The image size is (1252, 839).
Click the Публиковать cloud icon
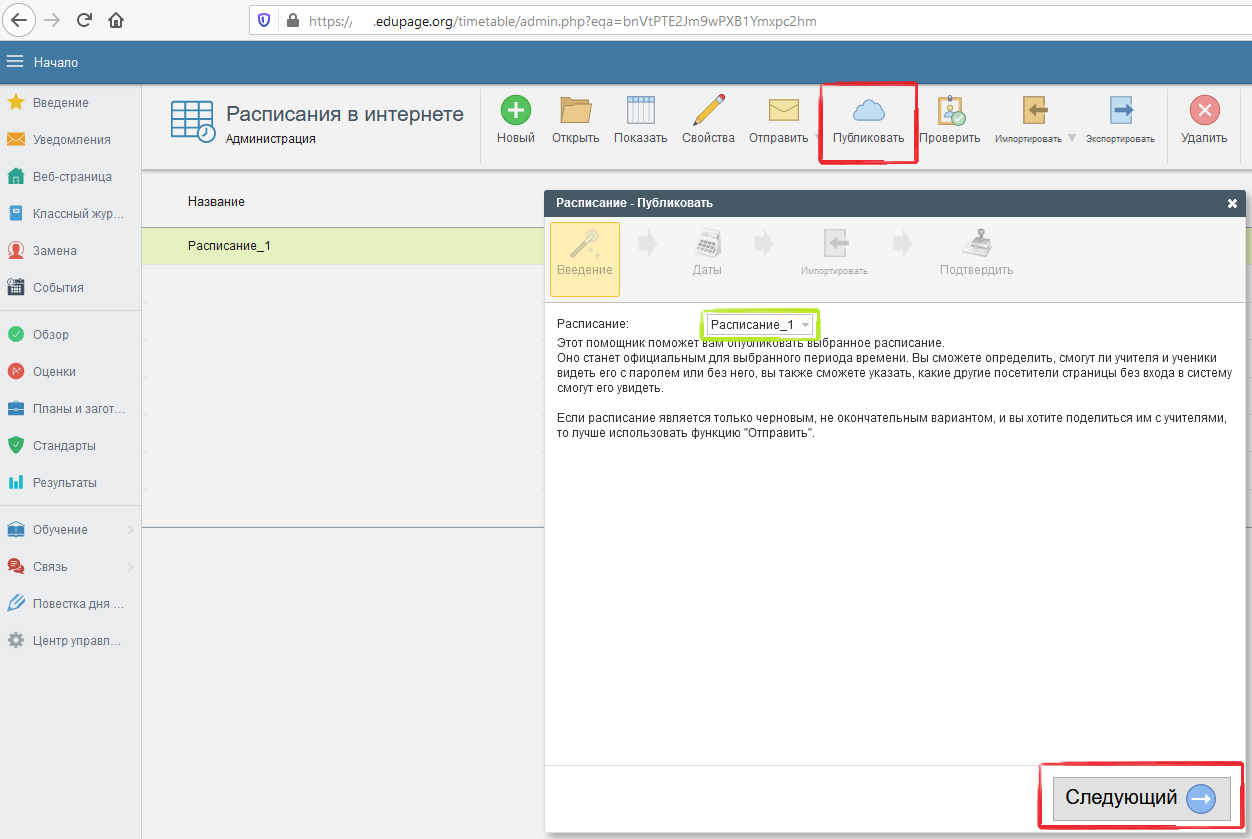coord(868,111)
